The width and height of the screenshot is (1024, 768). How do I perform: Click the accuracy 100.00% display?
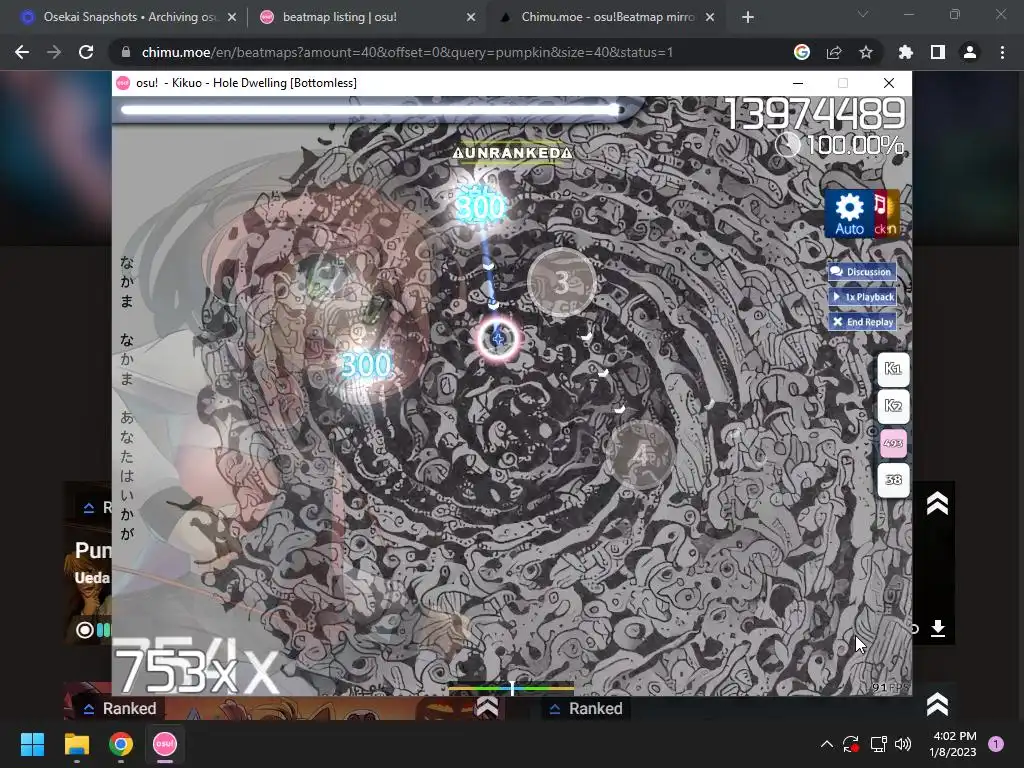[x=854, y=145]
